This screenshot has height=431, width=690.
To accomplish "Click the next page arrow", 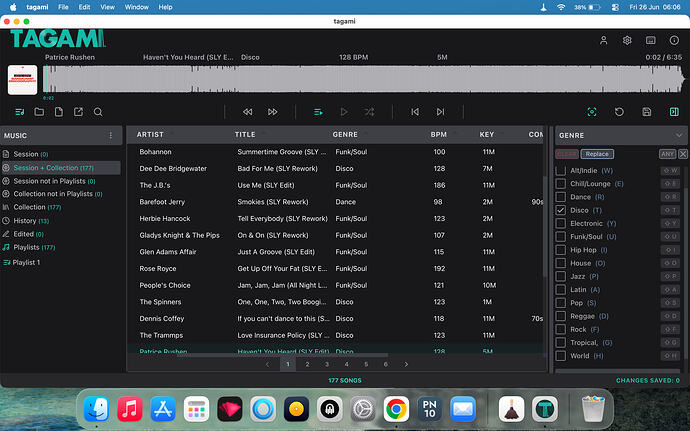I will click(x=406, y=364).
